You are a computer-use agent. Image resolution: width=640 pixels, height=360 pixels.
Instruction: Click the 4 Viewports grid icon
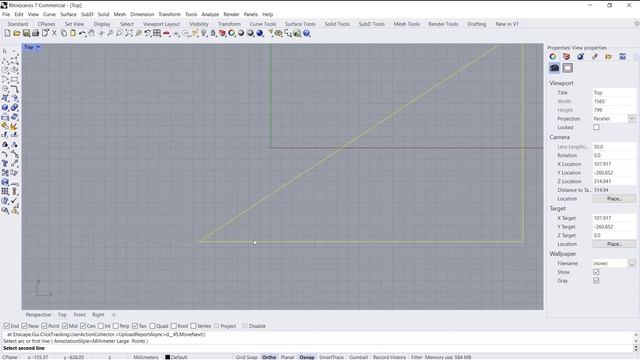pos(157,33)
